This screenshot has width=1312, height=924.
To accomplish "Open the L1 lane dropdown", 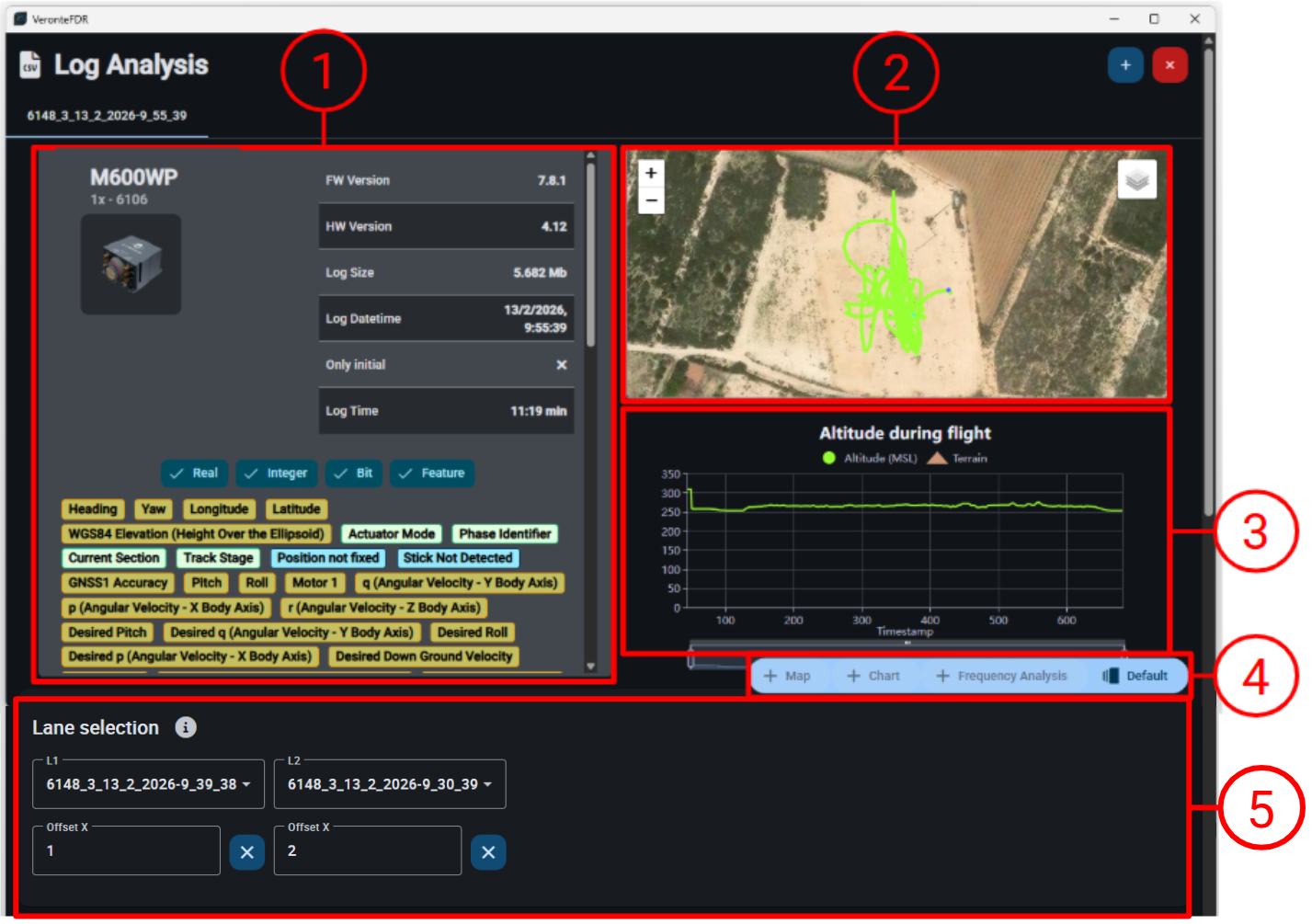I will [148, 784].
